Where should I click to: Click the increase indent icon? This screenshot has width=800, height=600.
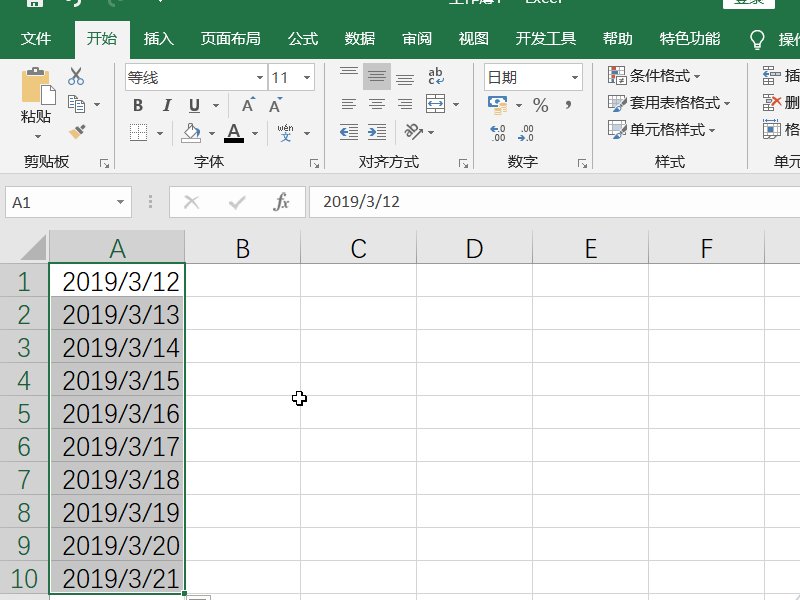[x=376, y=132]
